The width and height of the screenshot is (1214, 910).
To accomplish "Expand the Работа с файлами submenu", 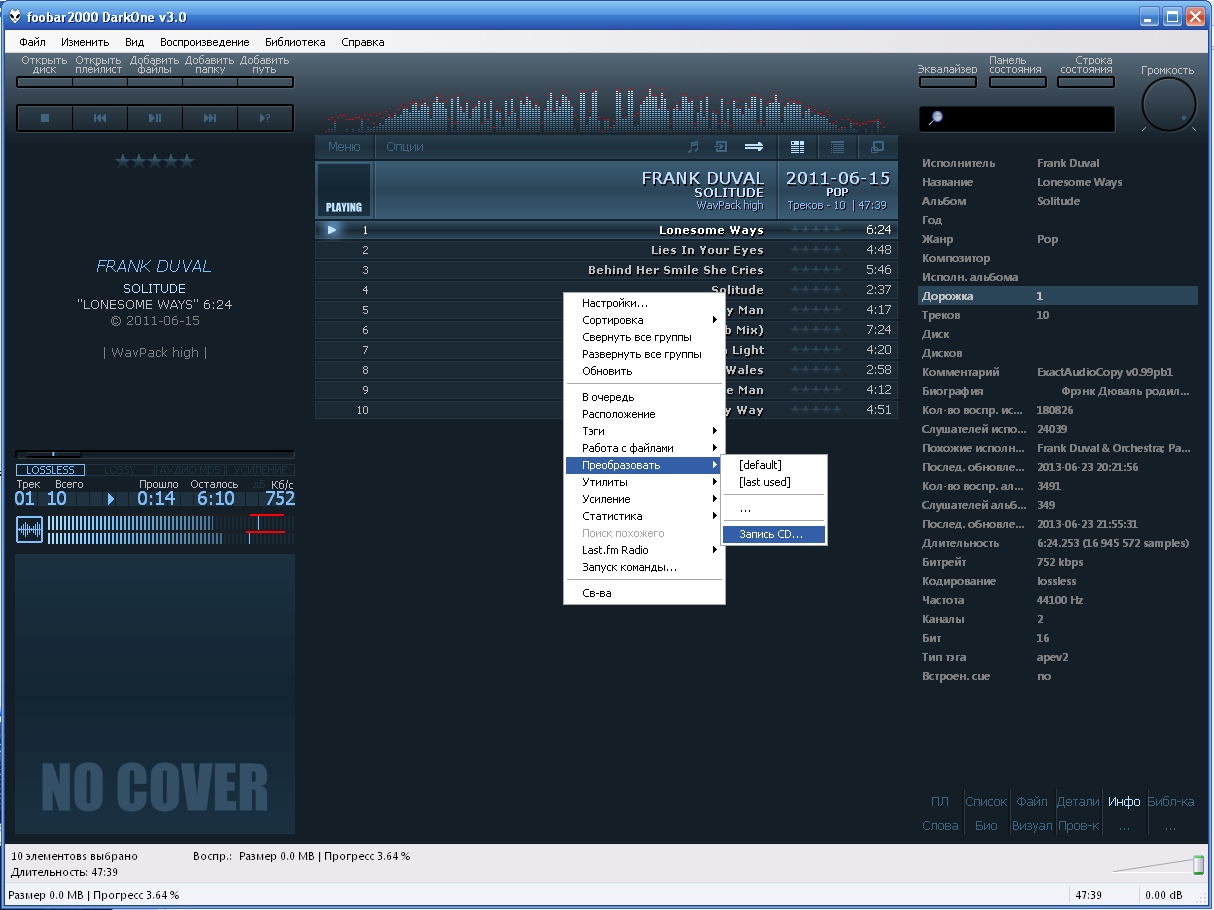I will click(644, 448).
